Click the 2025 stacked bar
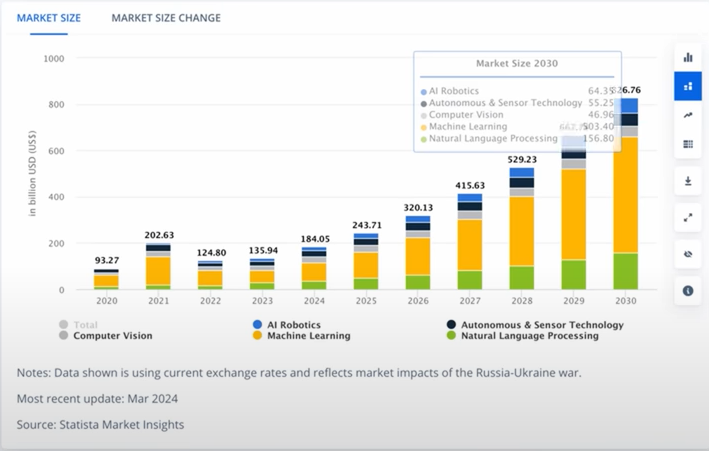The image size is (709, 451). 366,262
